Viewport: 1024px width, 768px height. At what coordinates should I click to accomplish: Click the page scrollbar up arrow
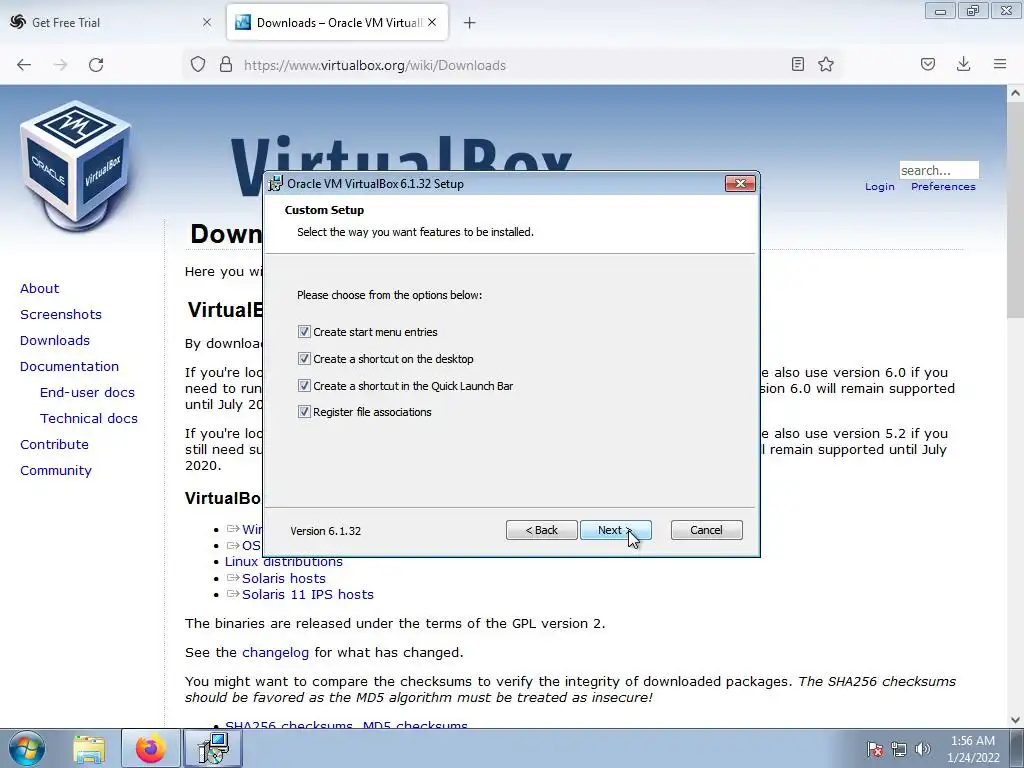(1015, 93)
